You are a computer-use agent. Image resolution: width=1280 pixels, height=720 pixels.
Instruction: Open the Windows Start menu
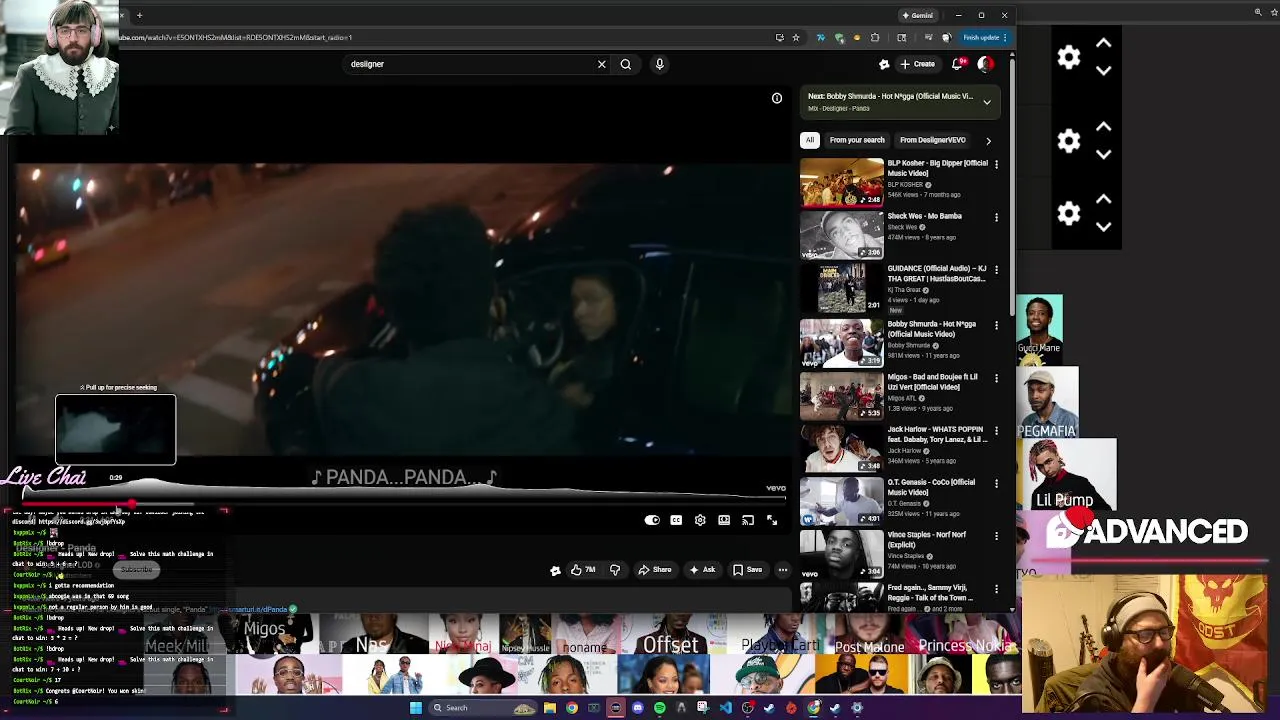(x=416, y=708)
